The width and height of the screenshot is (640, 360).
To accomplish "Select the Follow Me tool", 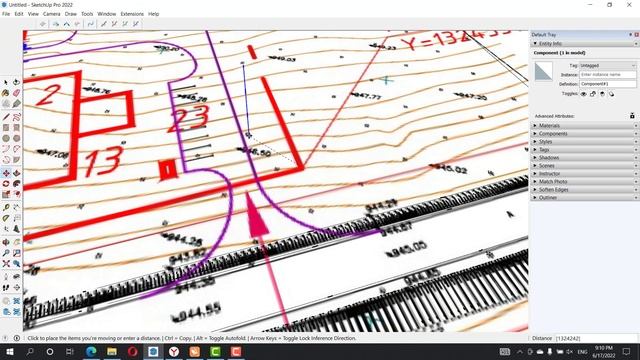I will [16, 184].
